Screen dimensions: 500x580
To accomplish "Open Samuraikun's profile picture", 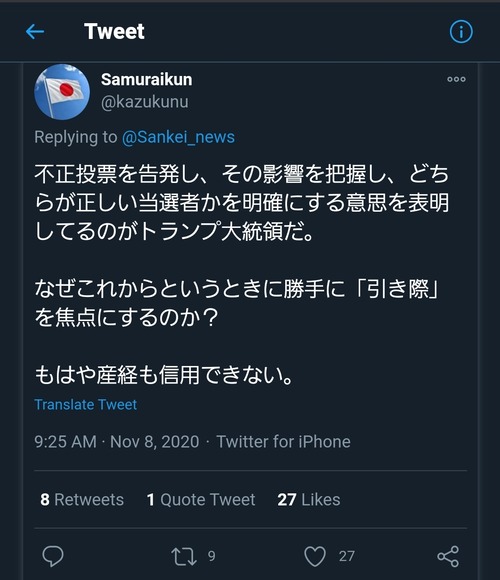I will 62,92.
